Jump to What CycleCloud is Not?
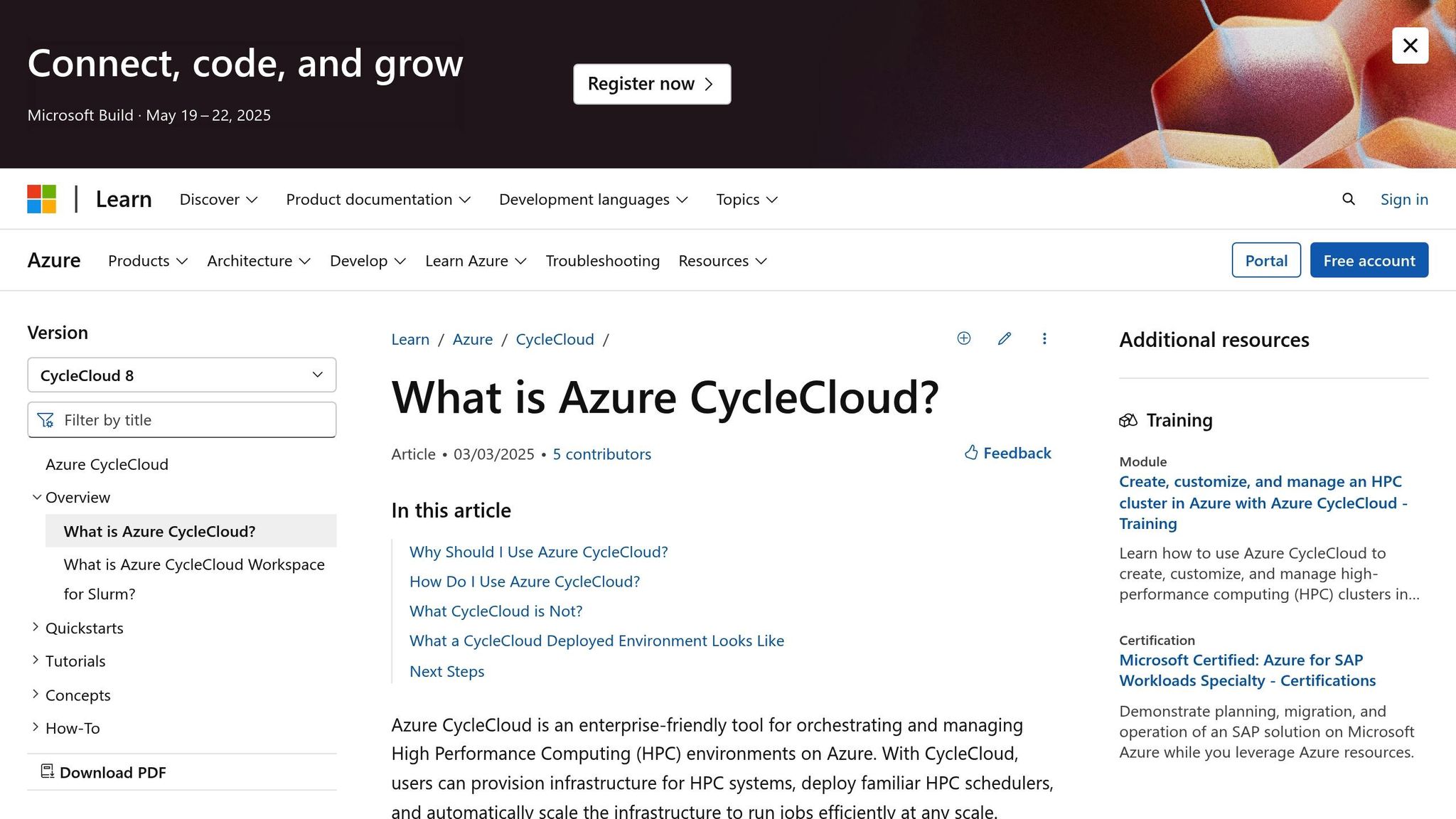Image resolution: width=1456 pixels, height=819 pixels. [x=496, y=611]
